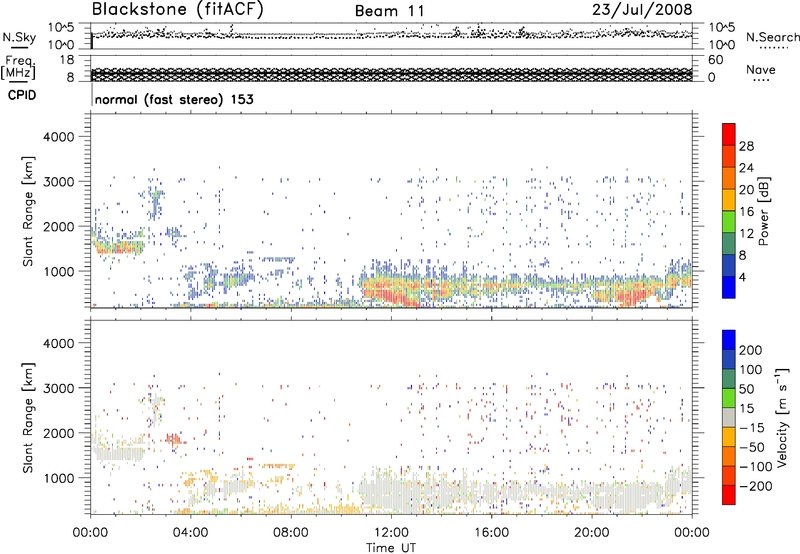Image resolution: width=800 pixels, height=554 pixels.
Task: Click the "Slant Range [km]" label of velocity panel
Action: (x=28, y=417)
